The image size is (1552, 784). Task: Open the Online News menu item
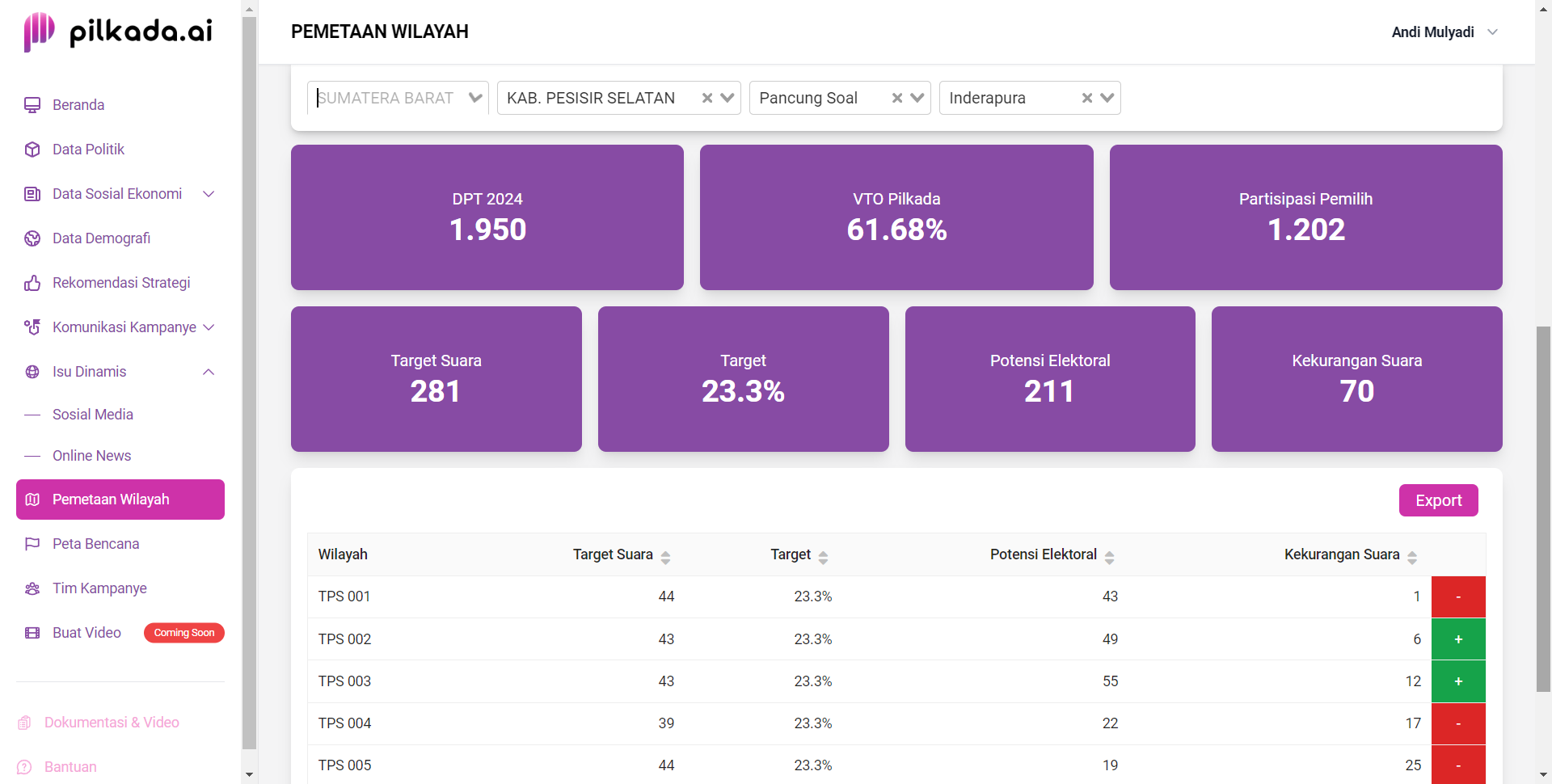(x=91, y=456)
